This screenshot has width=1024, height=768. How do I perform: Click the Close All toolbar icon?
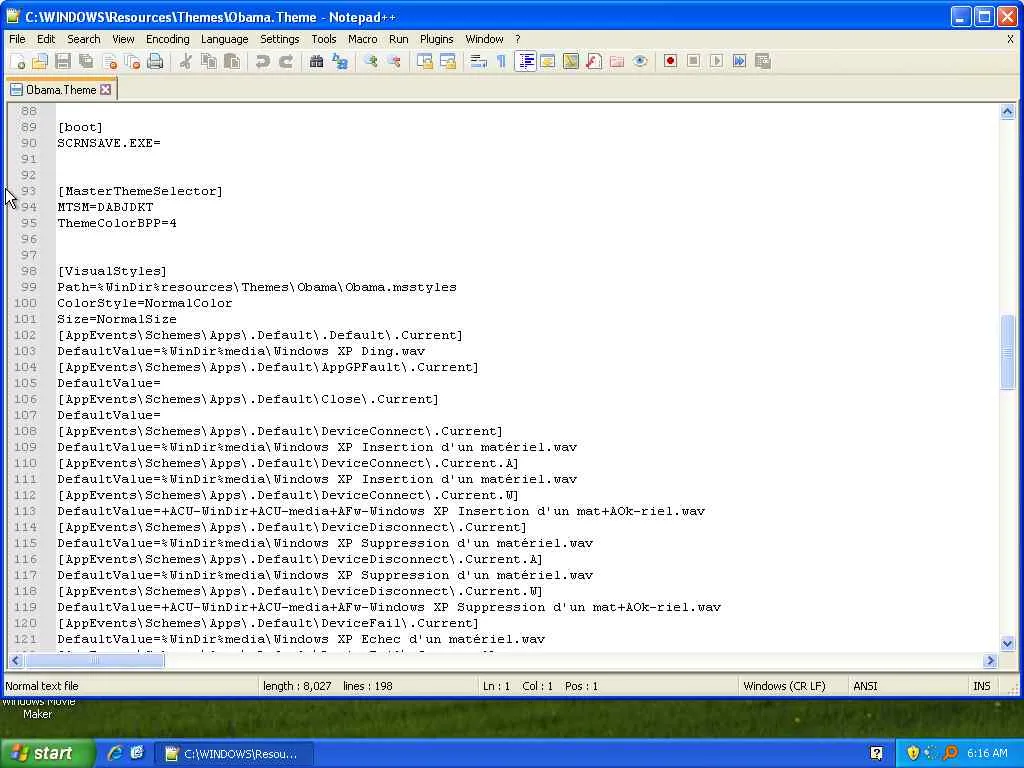(133, 61)
